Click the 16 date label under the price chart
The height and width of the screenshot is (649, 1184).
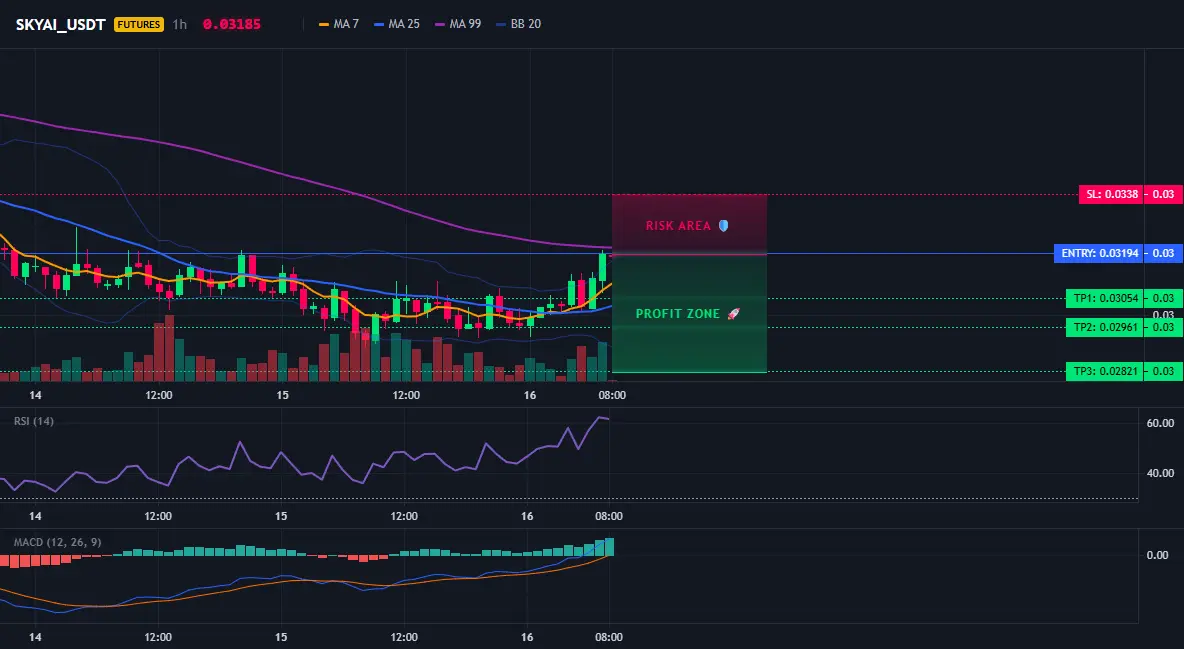pyautogui.click(x=529, y=395)
